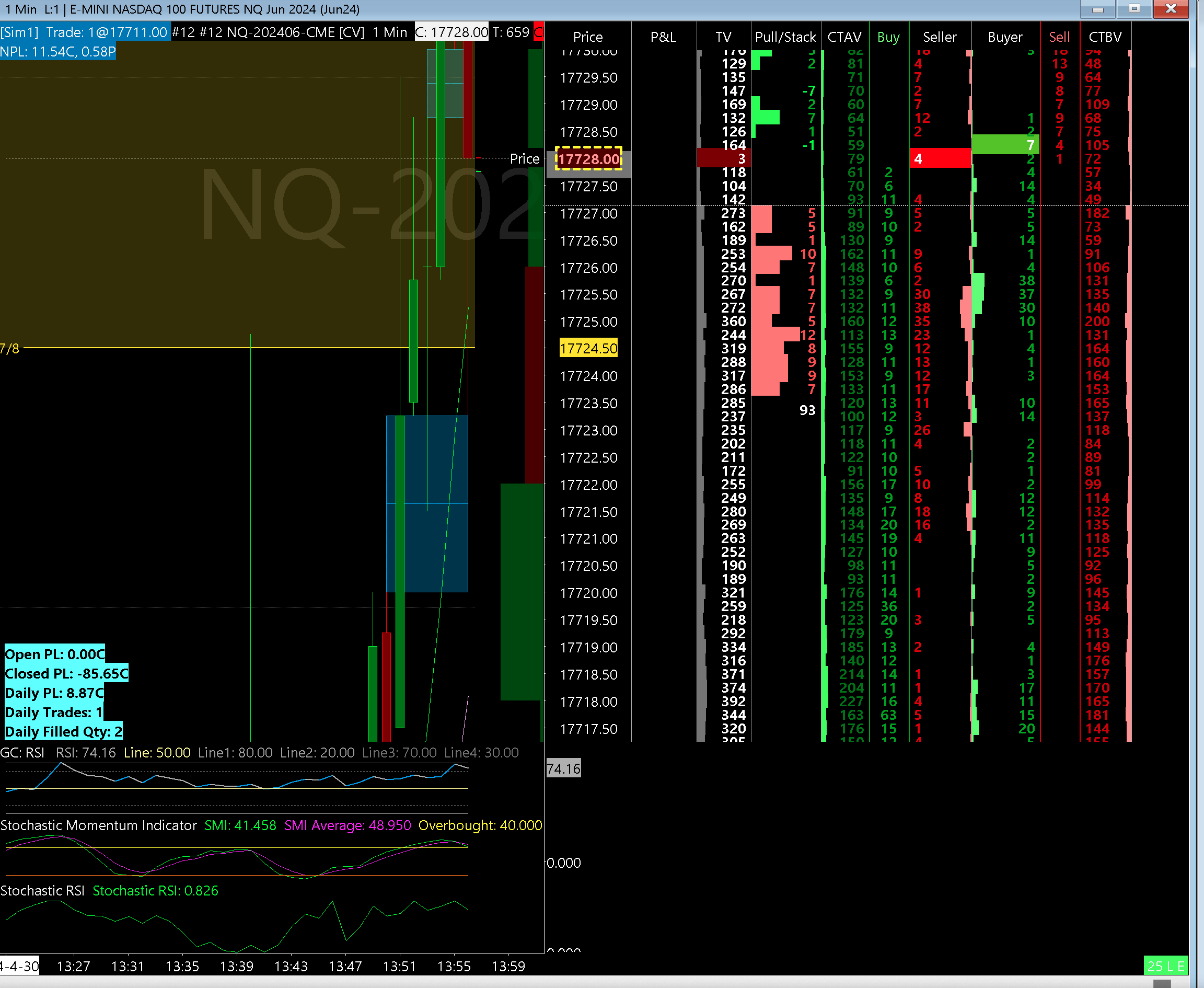Click the red Seller cell showing 4

(940, 159)
